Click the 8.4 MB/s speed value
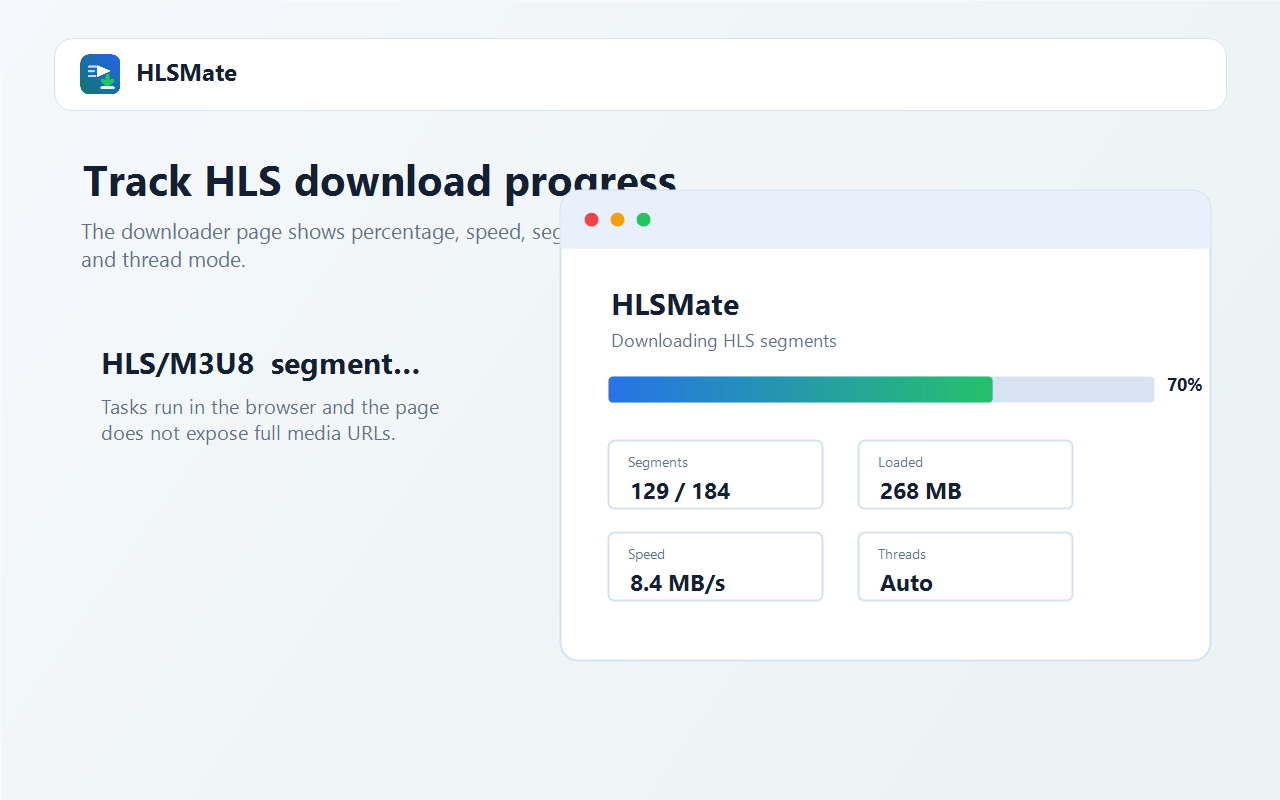 [677, 583]
